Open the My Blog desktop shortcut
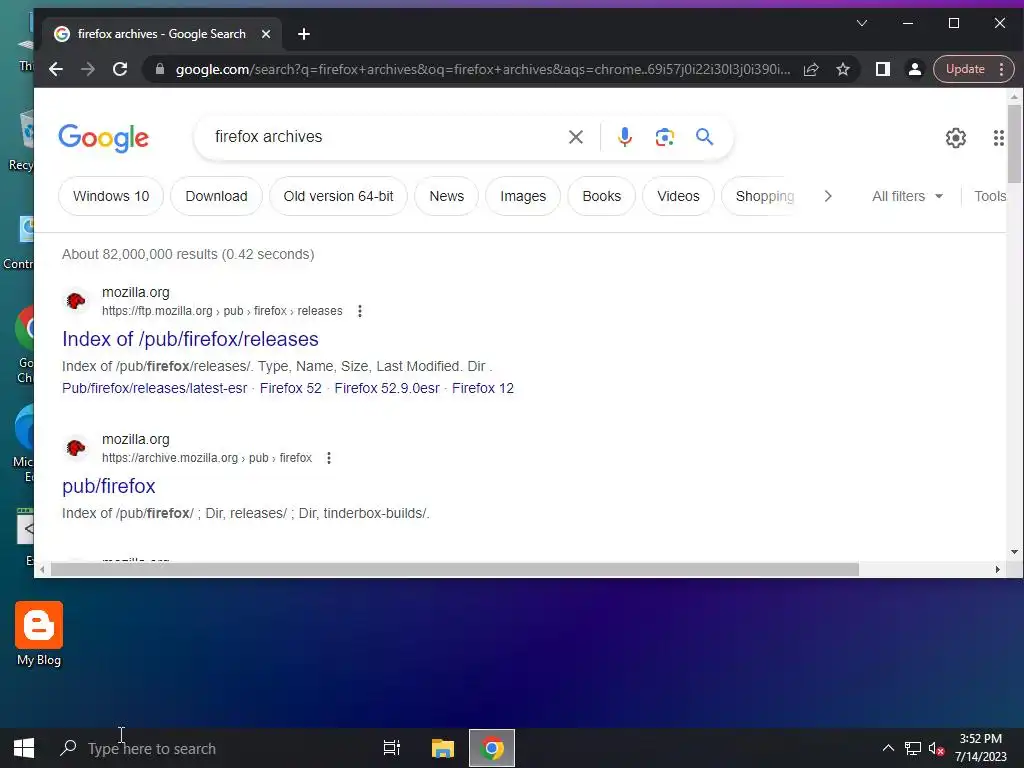 (x=39, y=633)
